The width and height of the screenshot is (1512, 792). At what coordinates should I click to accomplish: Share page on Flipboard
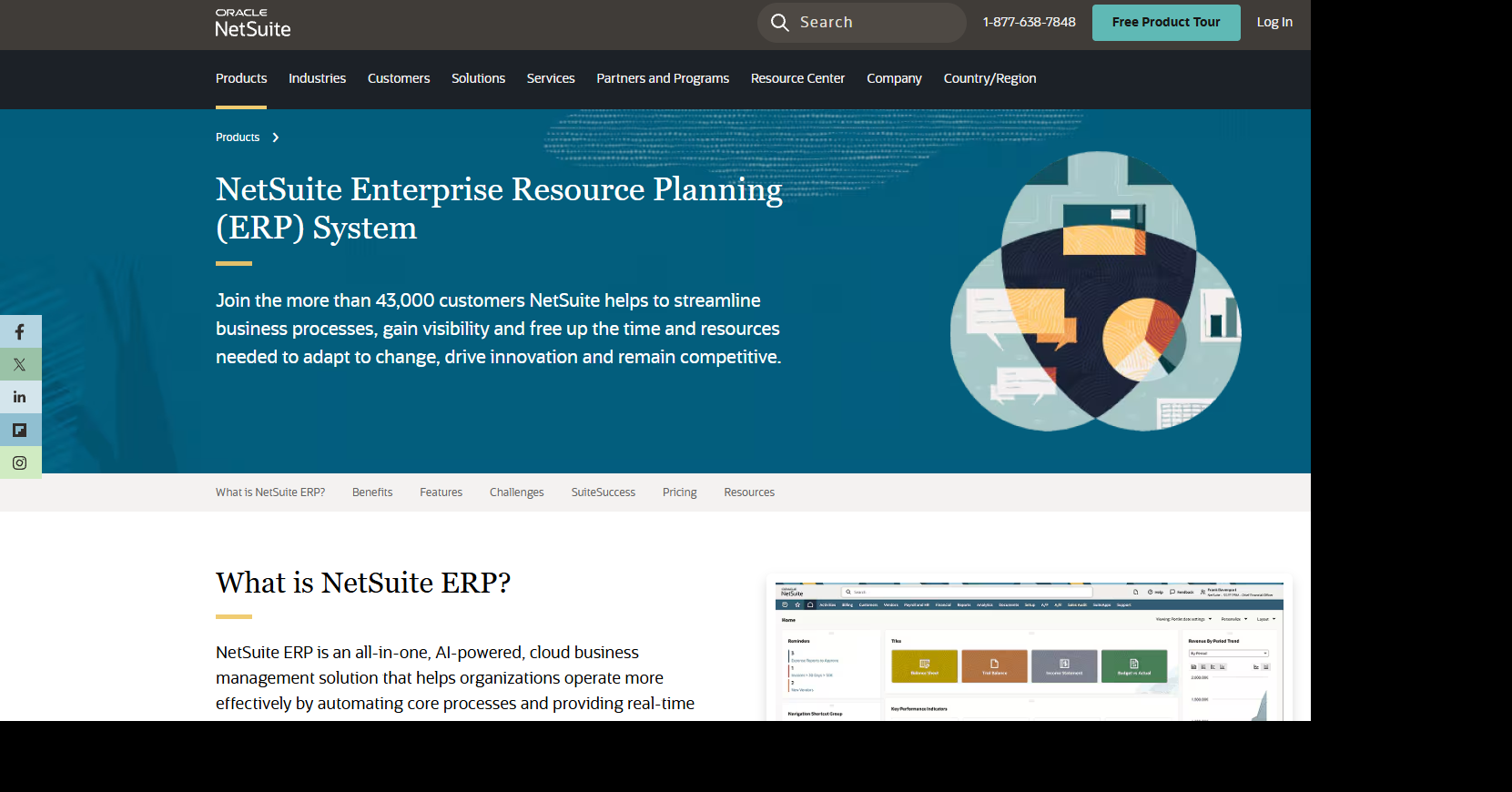tap(20, 430)
